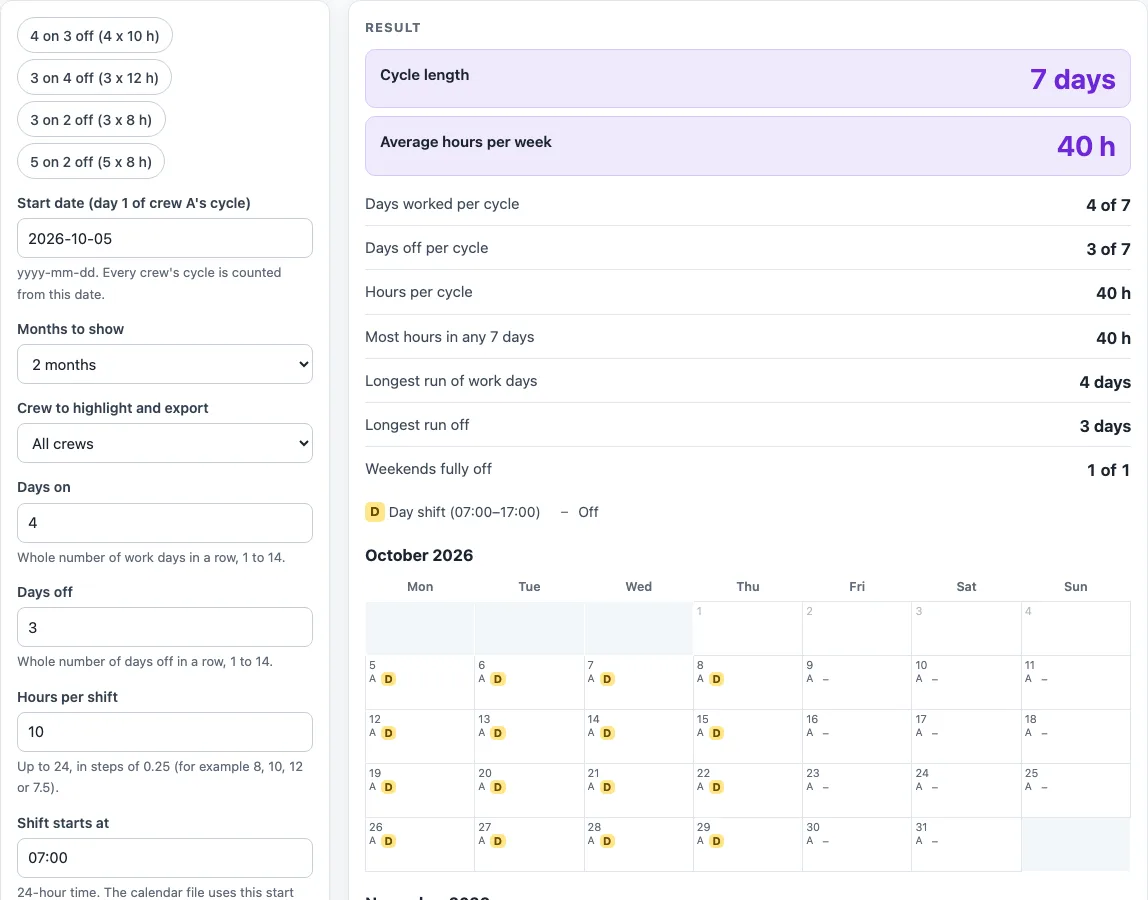This screenshot has height=900, width=1148.
Task: Select the 4 on 3 off preset
Action: pyautogui.click(x=94, y=35)
